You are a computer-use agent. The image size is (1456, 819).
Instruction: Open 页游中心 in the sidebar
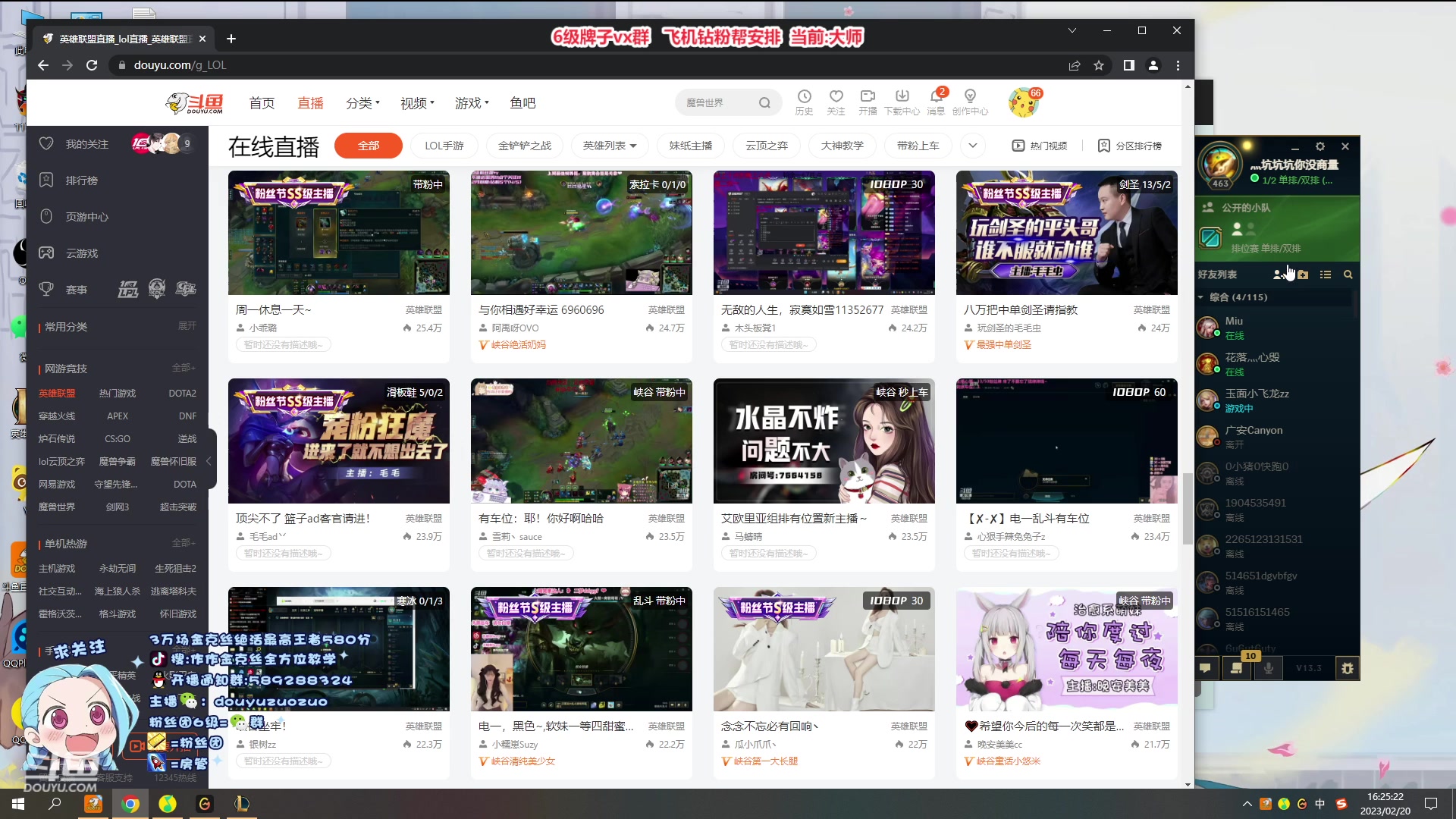coord(86,217)
